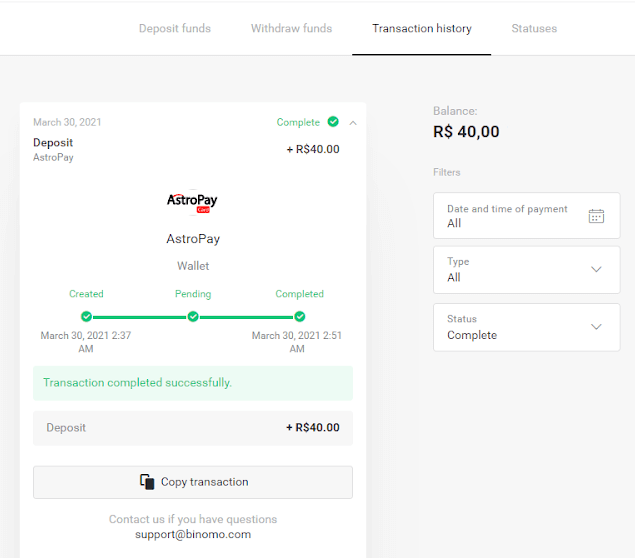635x558 pixels.
Task: Open the Statuses tab
Action: [x=534, y=28]
